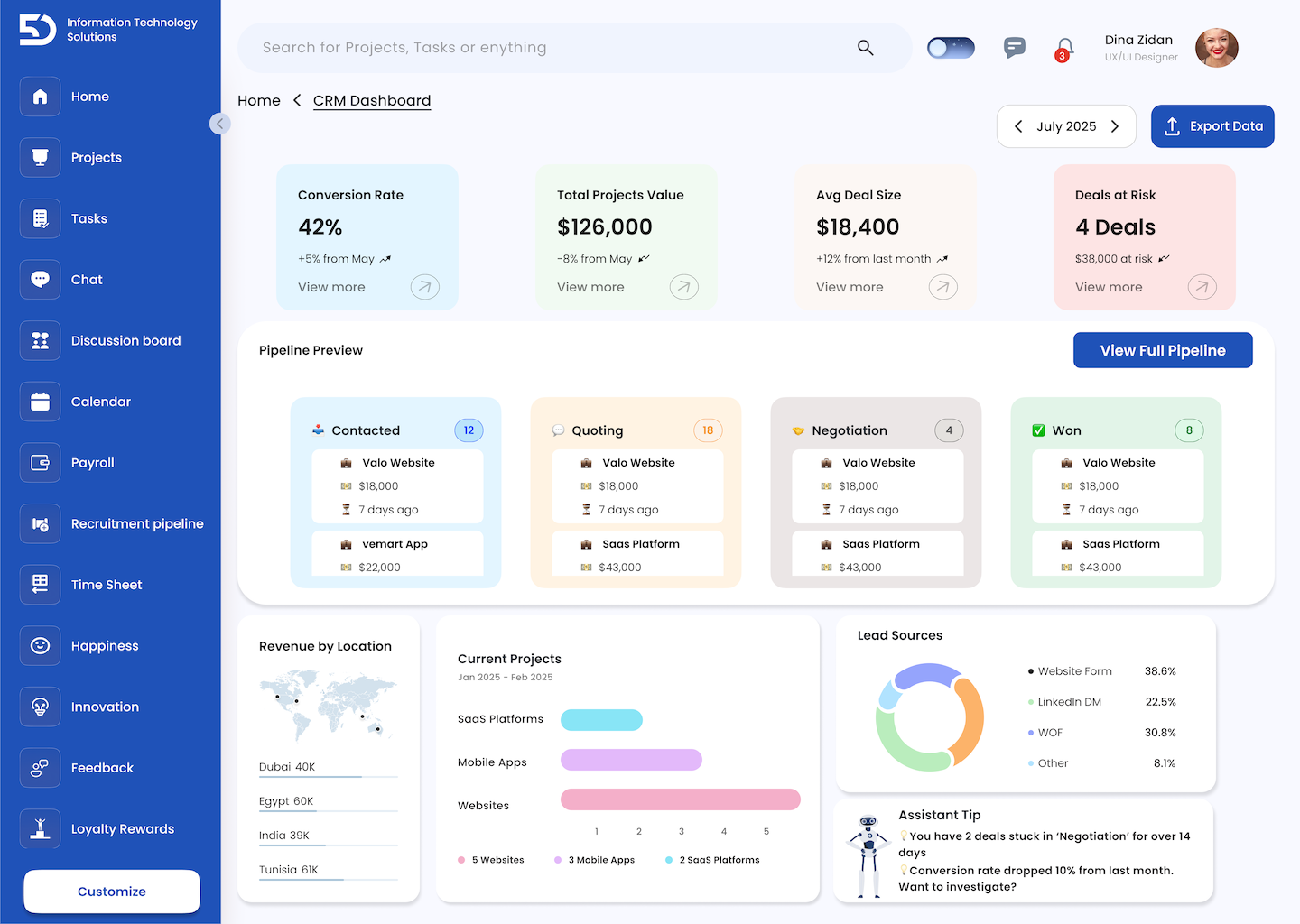The height and width of the screenshot is (924, 1300).
Task: Select Discussion board from sidebar menu
Action: (125, 341)
